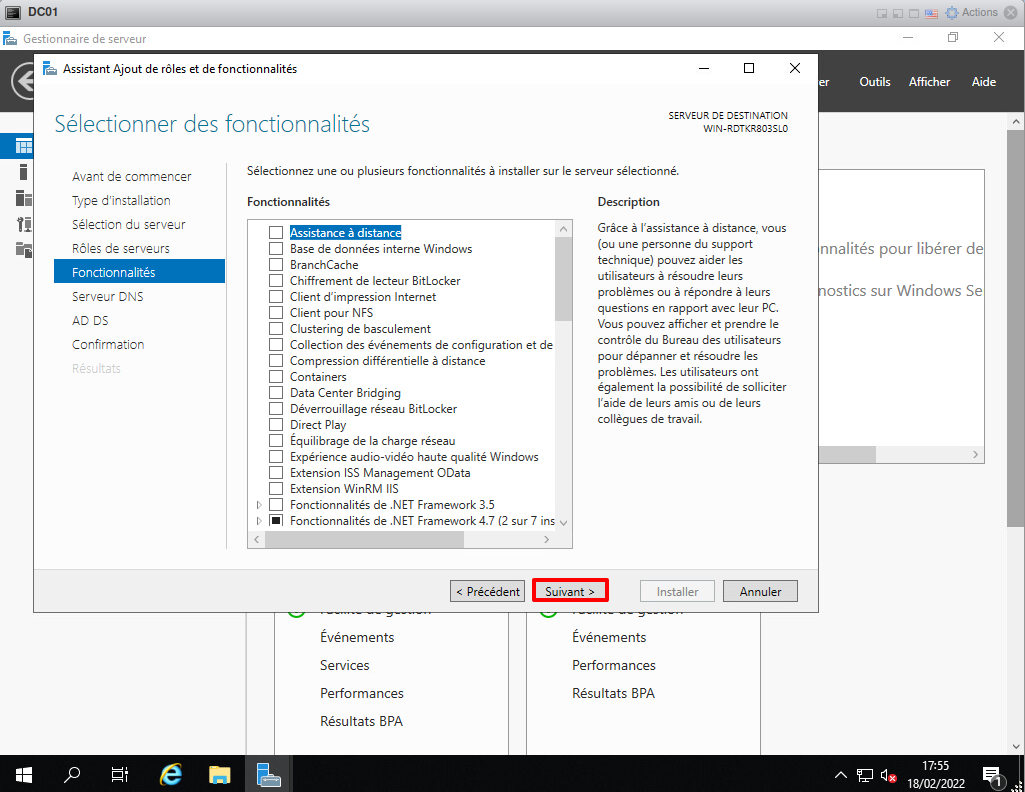The height and width of the screenshot is (792, 1025).
Task: Check the Assistance à distance checkbox
Action: tap(276, 233)
